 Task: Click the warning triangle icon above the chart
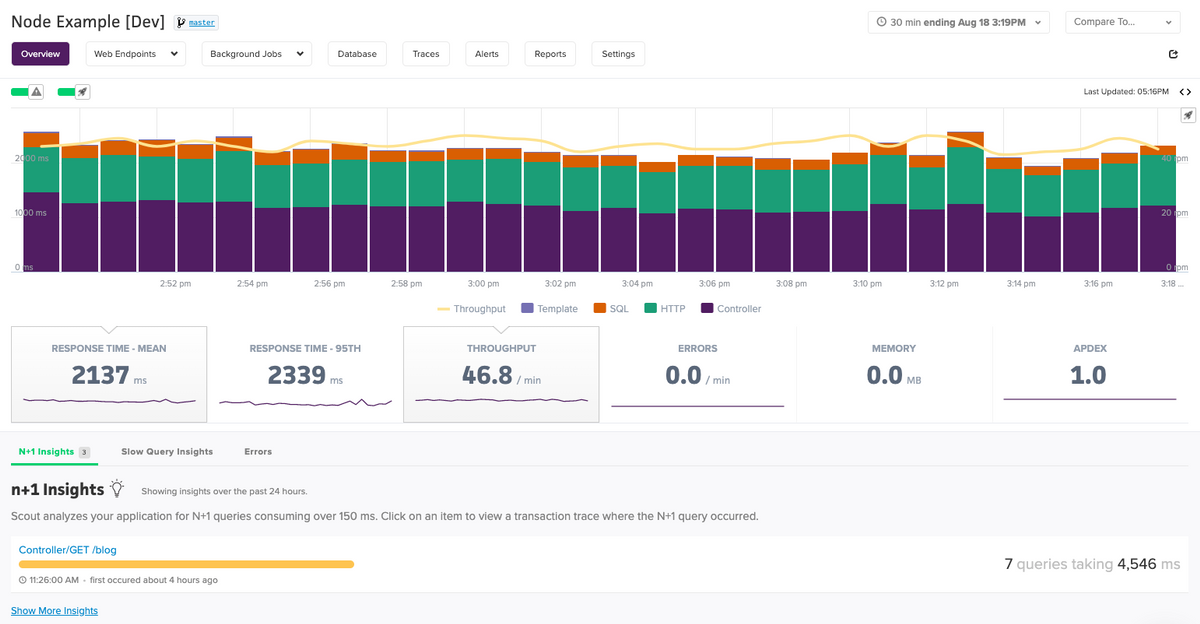pos(37,91)
